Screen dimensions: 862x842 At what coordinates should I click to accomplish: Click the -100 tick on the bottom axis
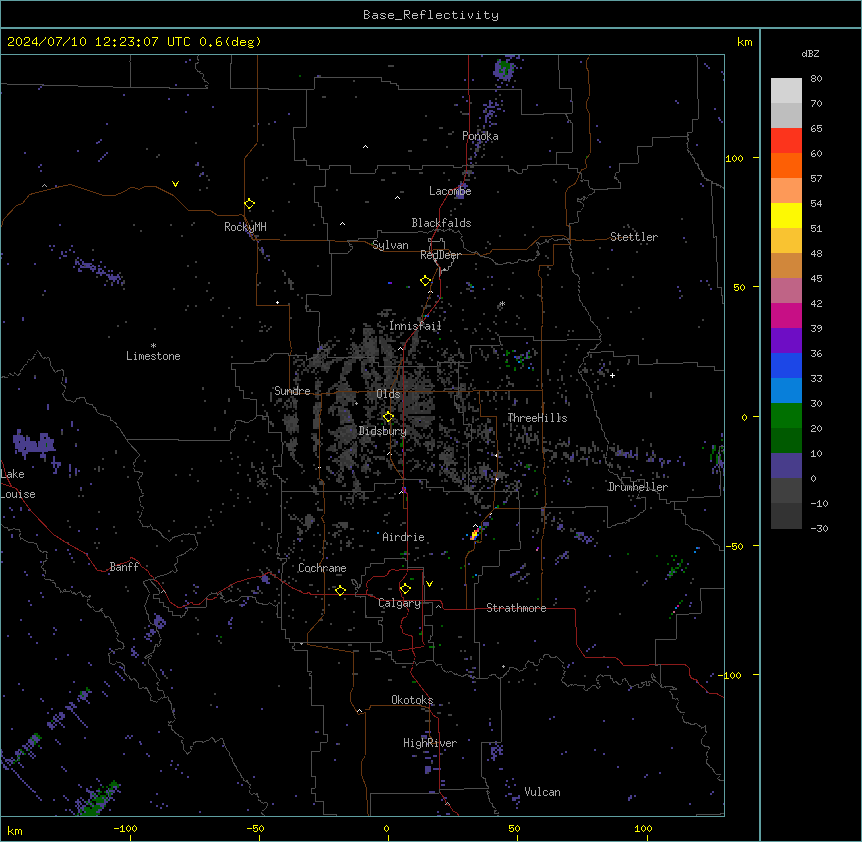point(125,828)
